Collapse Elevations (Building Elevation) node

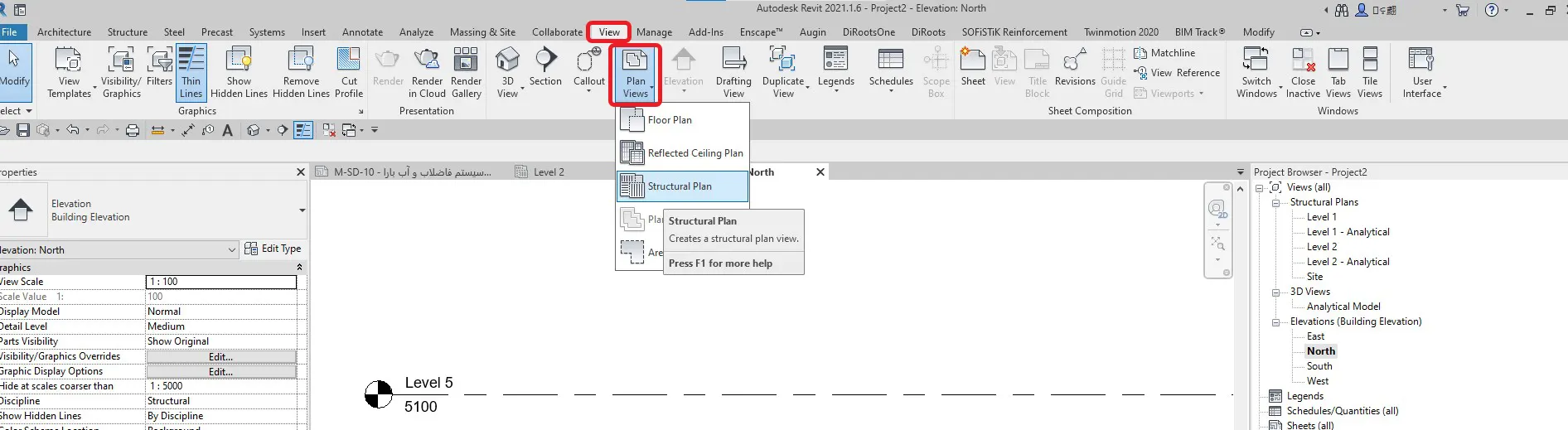(x=1276, y=321)
